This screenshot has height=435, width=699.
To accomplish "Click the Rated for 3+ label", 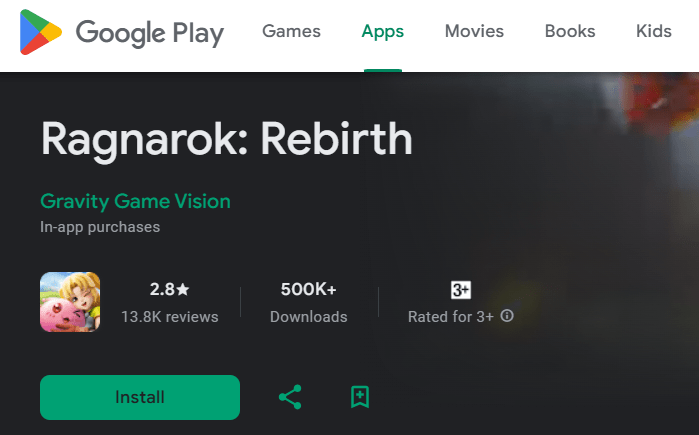I will coord(451,317).
